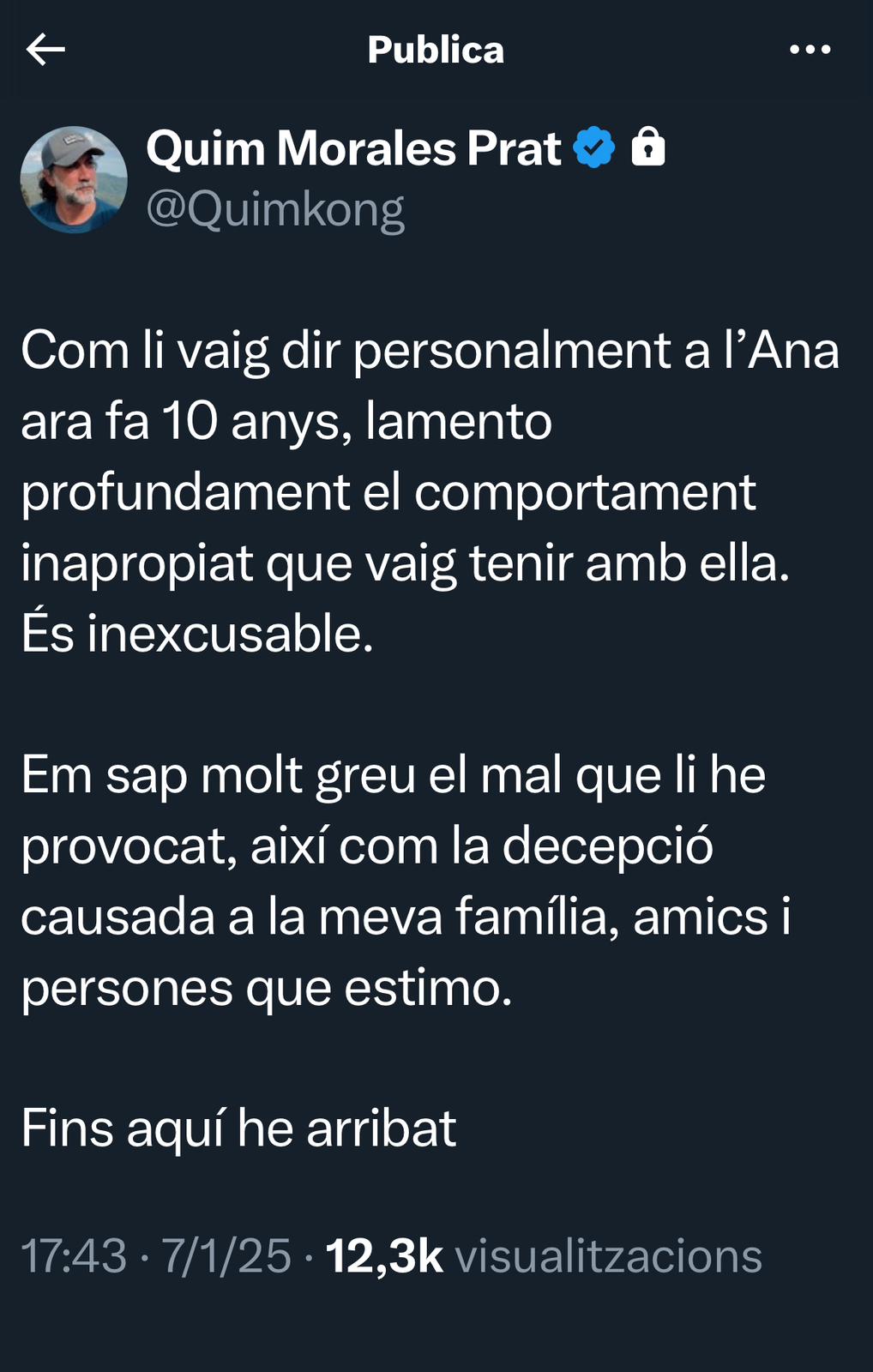Tap the 12,3k views count
This screenshot has width=873, height=1372.
384,1256
